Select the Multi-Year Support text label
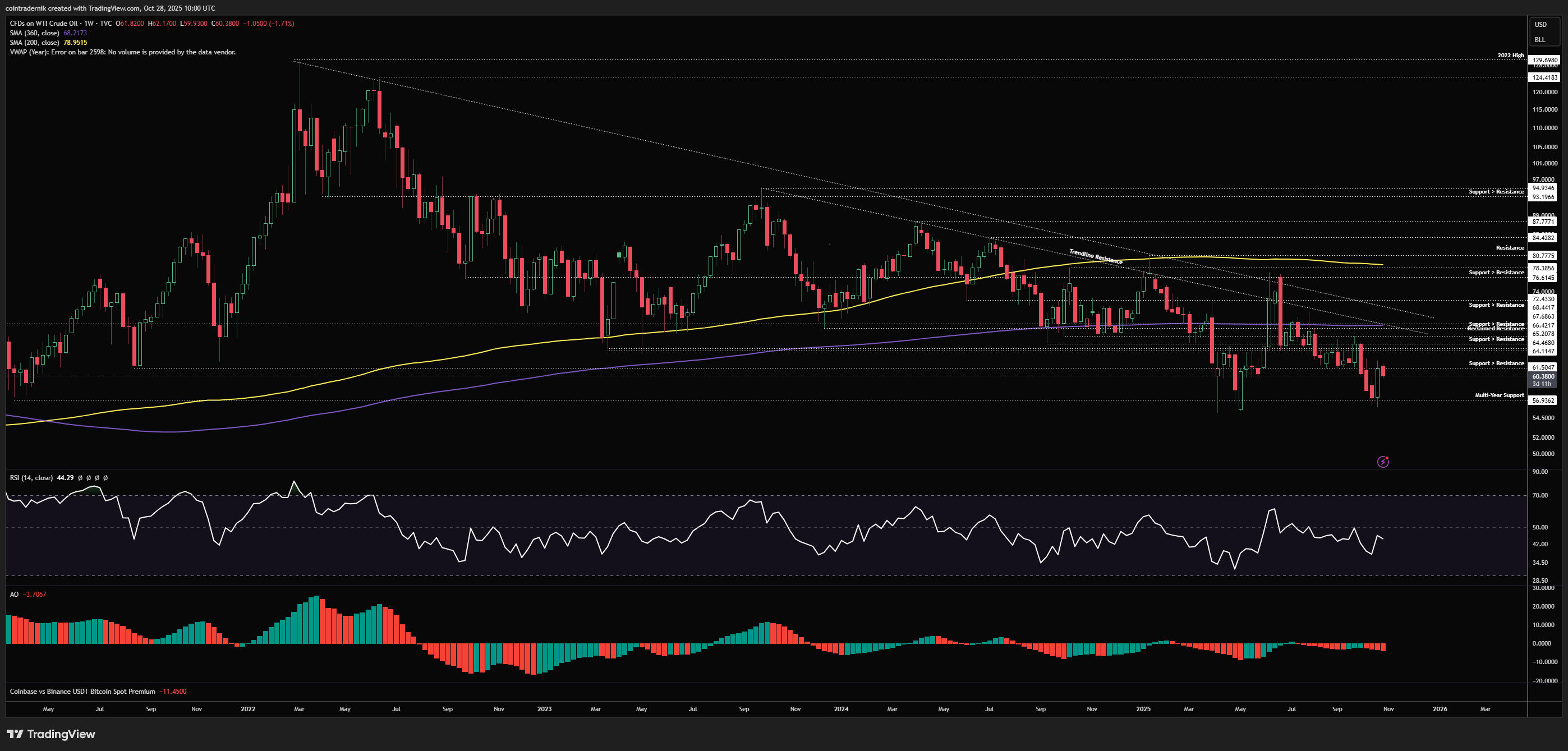This screenshot has width=1568, height=751. pyautogui.click(x=1498, y=395)
